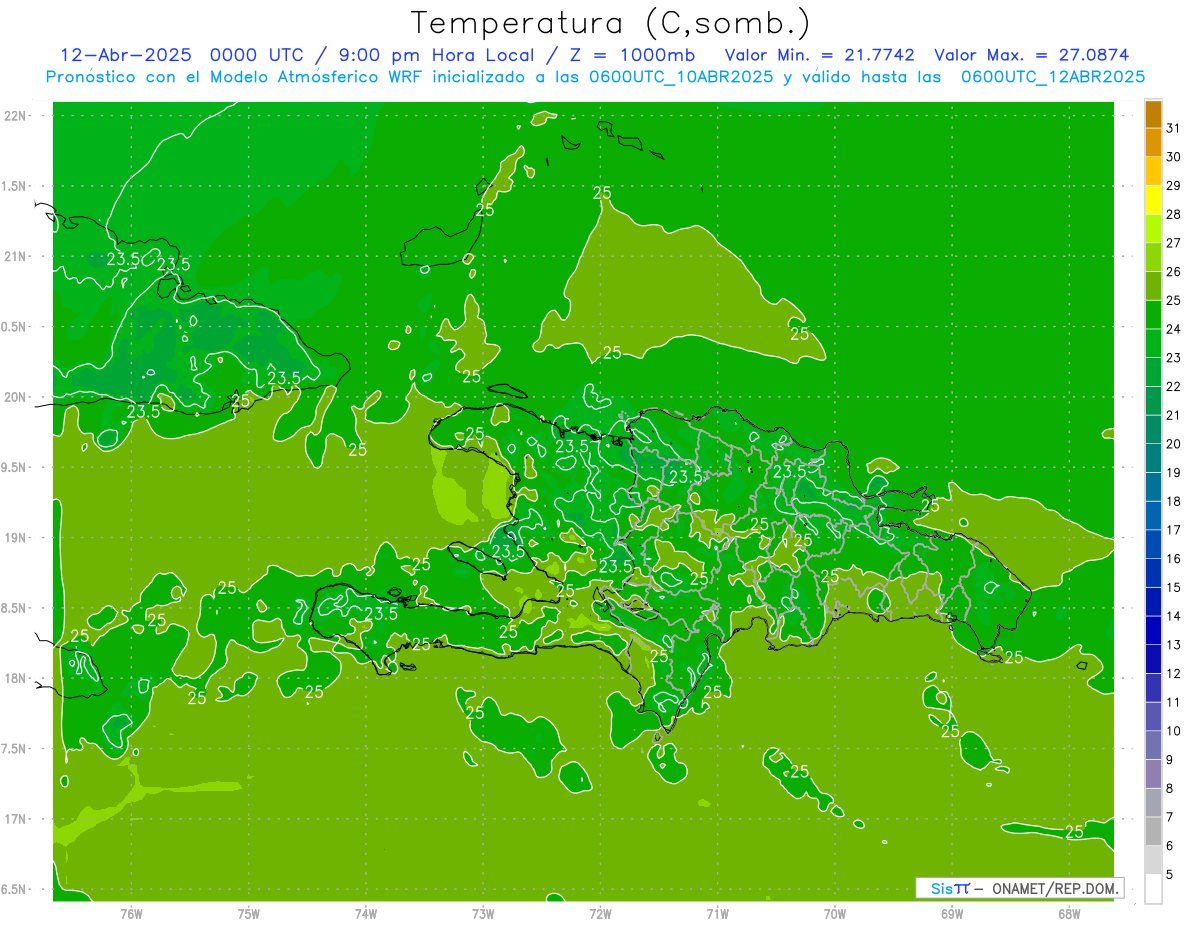
Task: Click the "24" label on color scale
Action: [1174, 329]
